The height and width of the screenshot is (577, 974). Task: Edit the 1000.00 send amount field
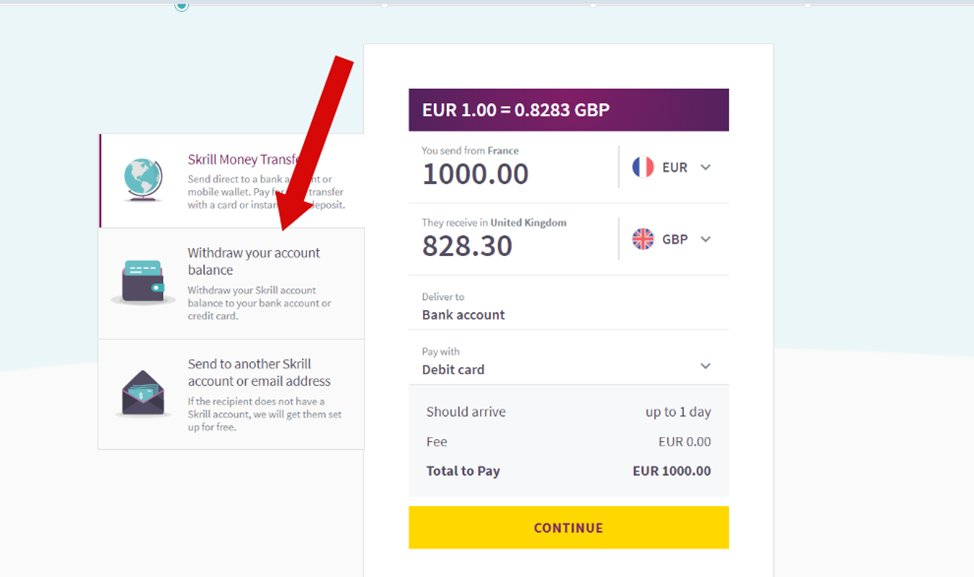point(476,174)
